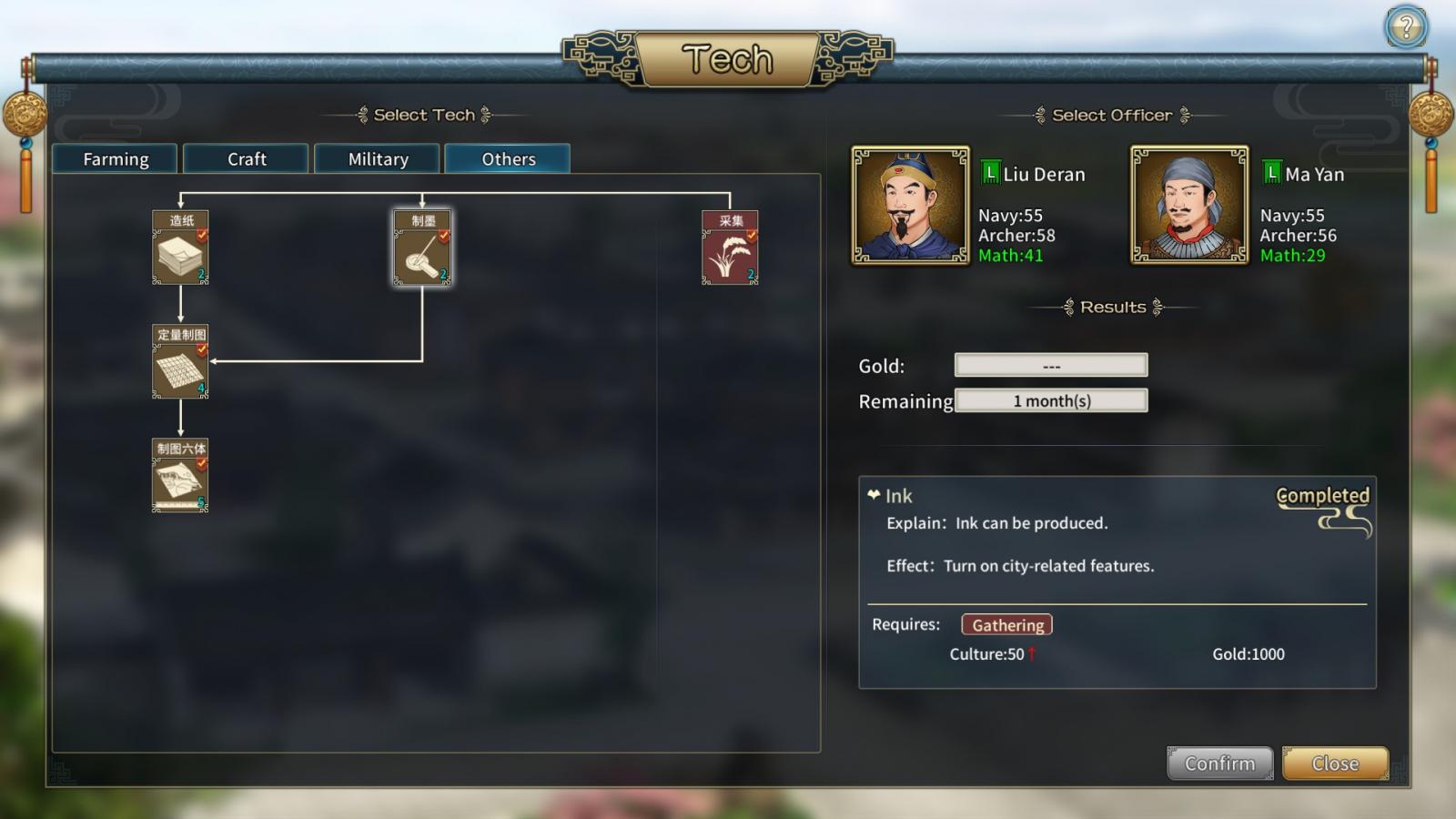The width and height of the screenshot is (1456, 819).
Task: Select the Others tab
Action: tap(508, 158)
